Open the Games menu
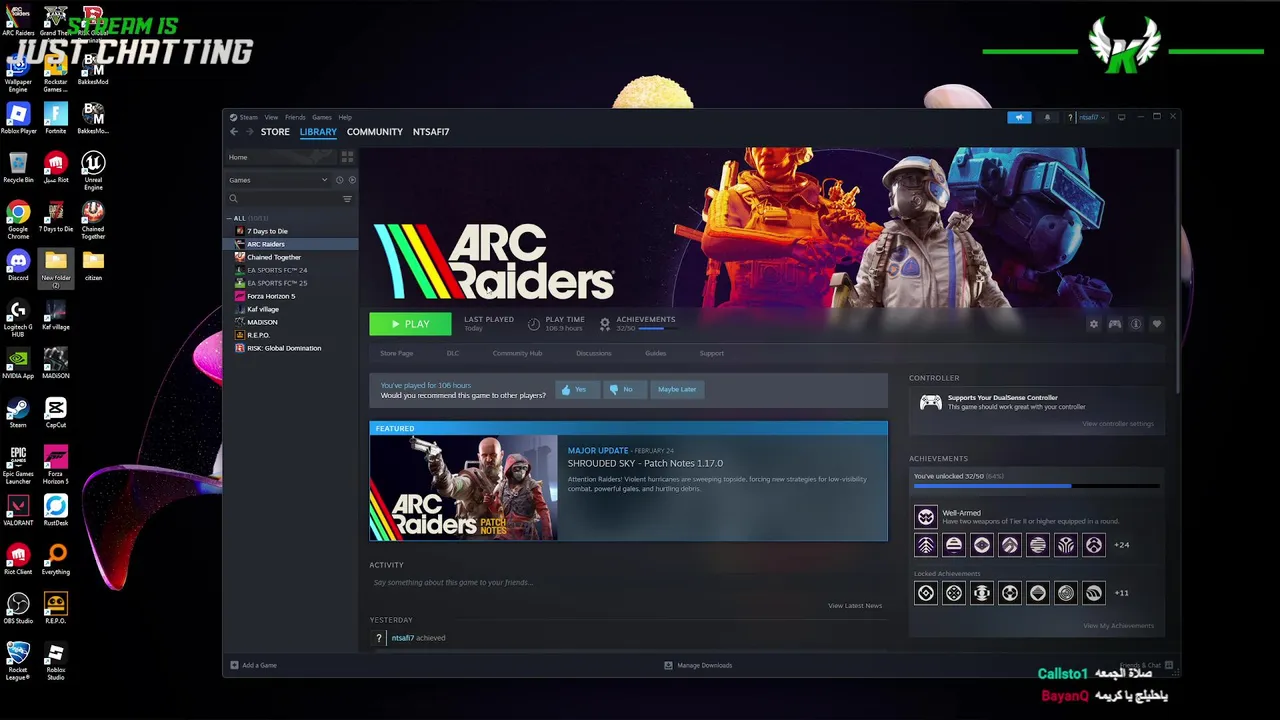 pos(322,117)
